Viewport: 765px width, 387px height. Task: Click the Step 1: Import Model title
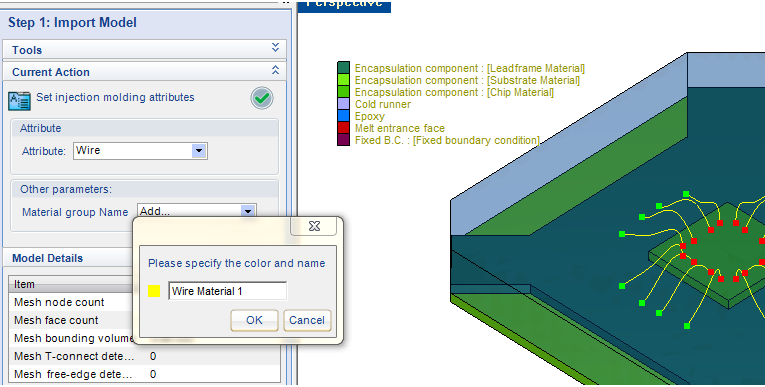click(x=72, y=22)
